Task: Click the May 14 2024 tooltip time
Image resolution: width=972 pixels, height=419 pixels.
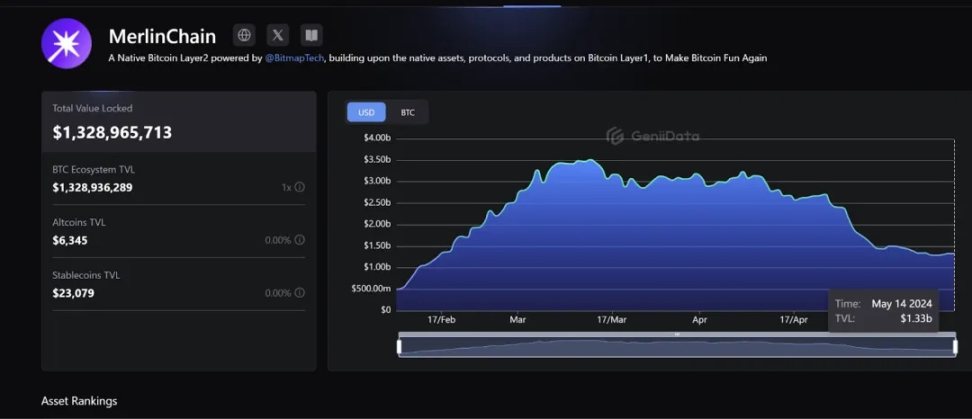Action: 902,304
